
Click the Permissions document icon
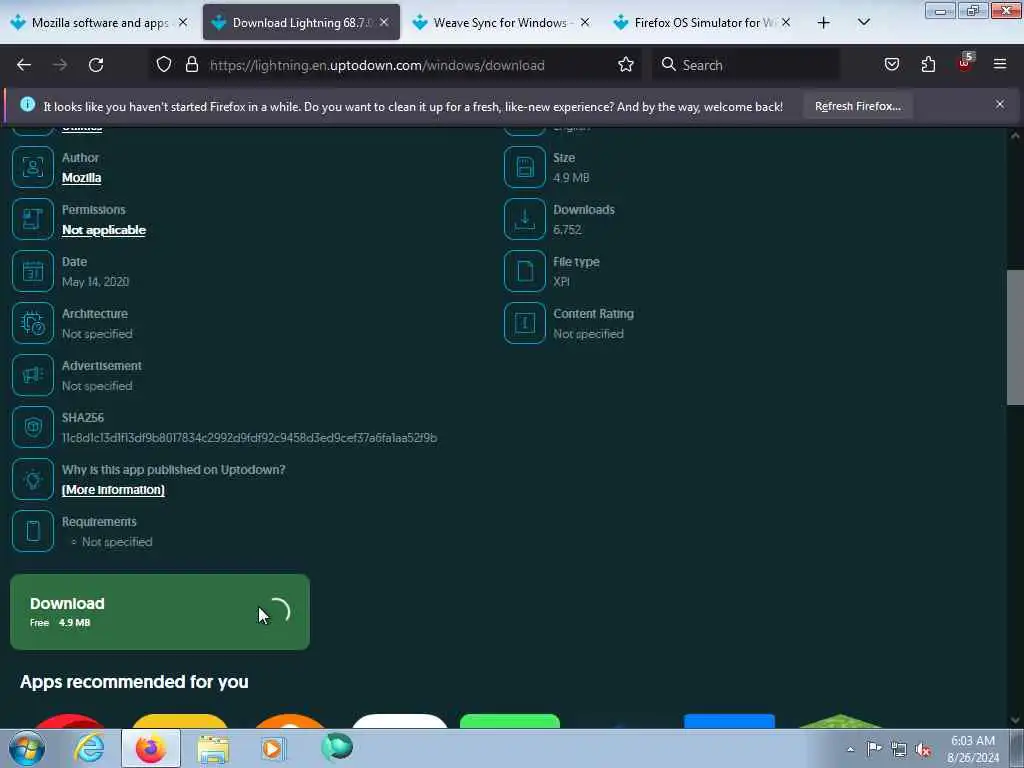click(x=33, y=219)
